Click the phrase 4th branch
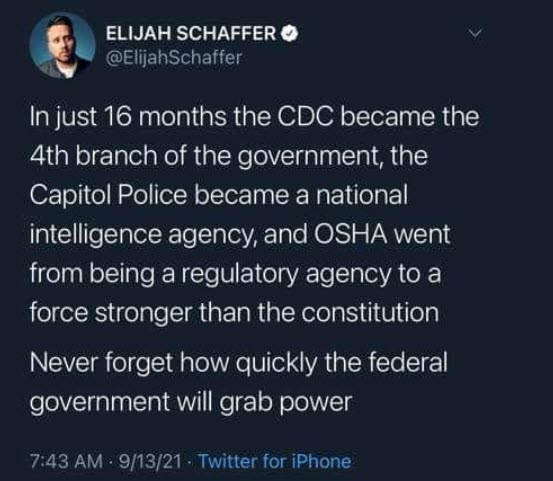Viewport: 553px width, 481px height. pyautogui.click(x=93, y=156)
